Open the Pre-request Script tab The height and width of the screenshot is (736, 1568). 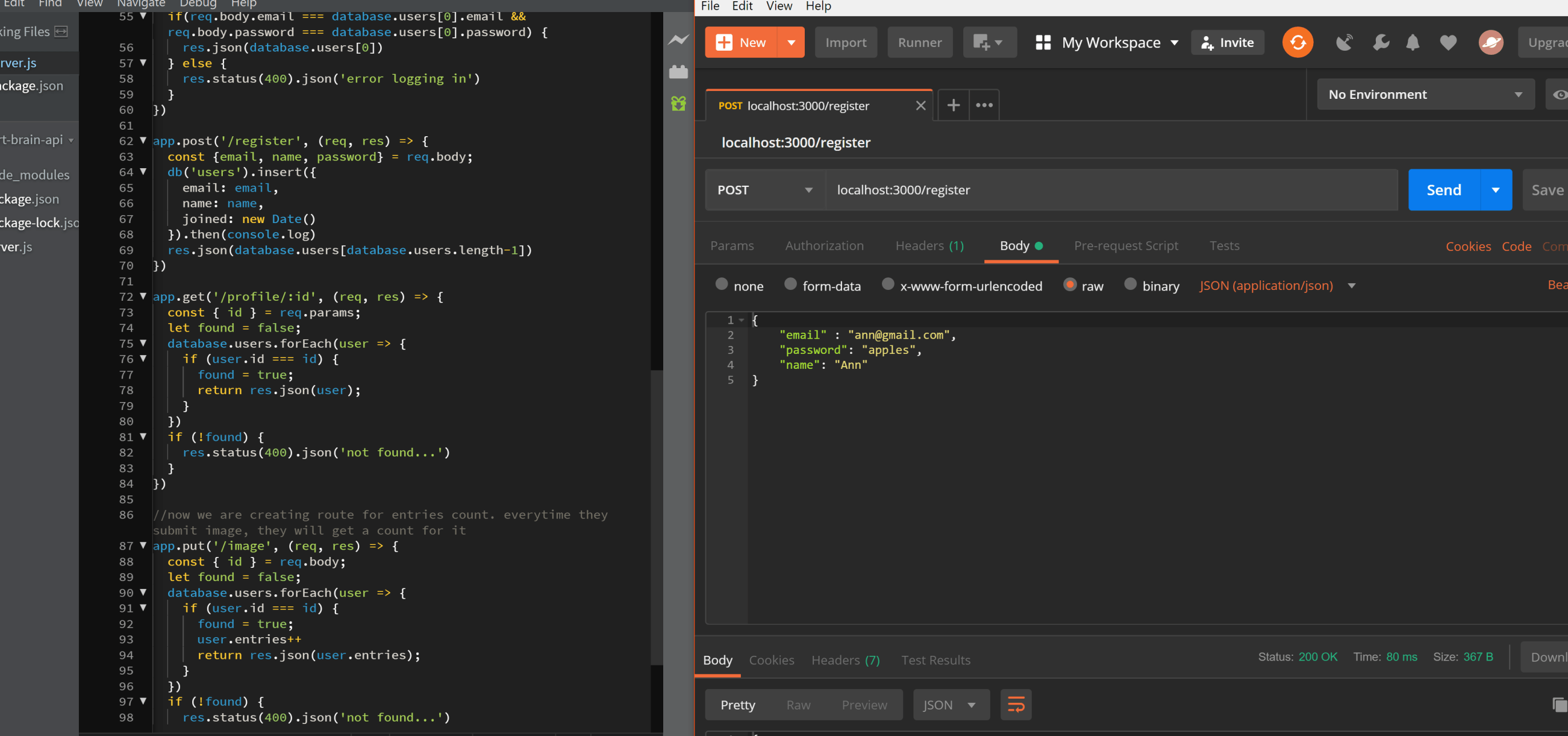(1125, 245)
